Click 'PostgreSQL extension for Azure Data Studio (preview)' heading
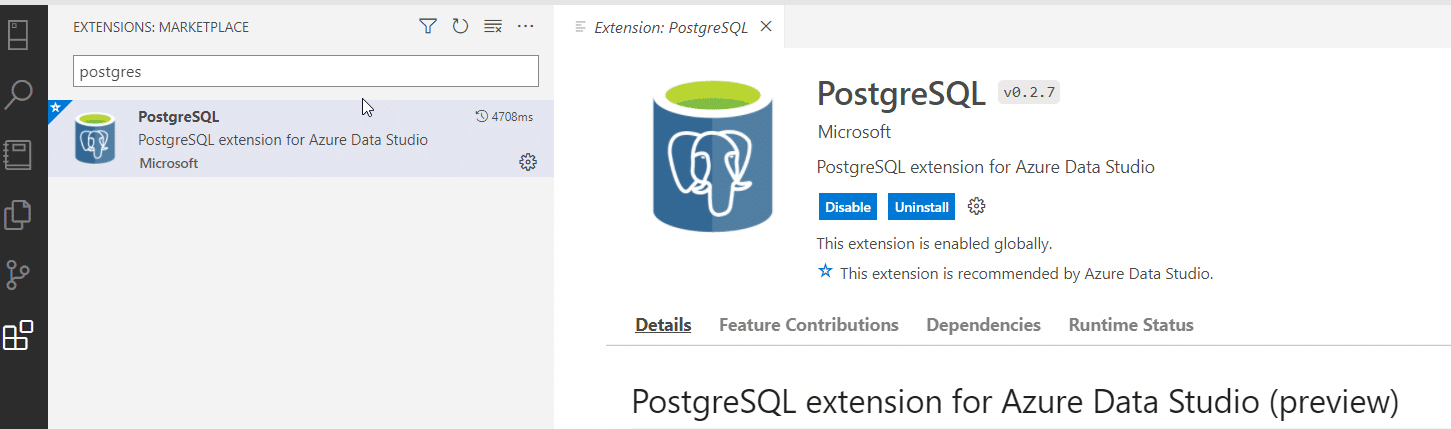This screenshot has width=1451, height=429. point(1015,402)
